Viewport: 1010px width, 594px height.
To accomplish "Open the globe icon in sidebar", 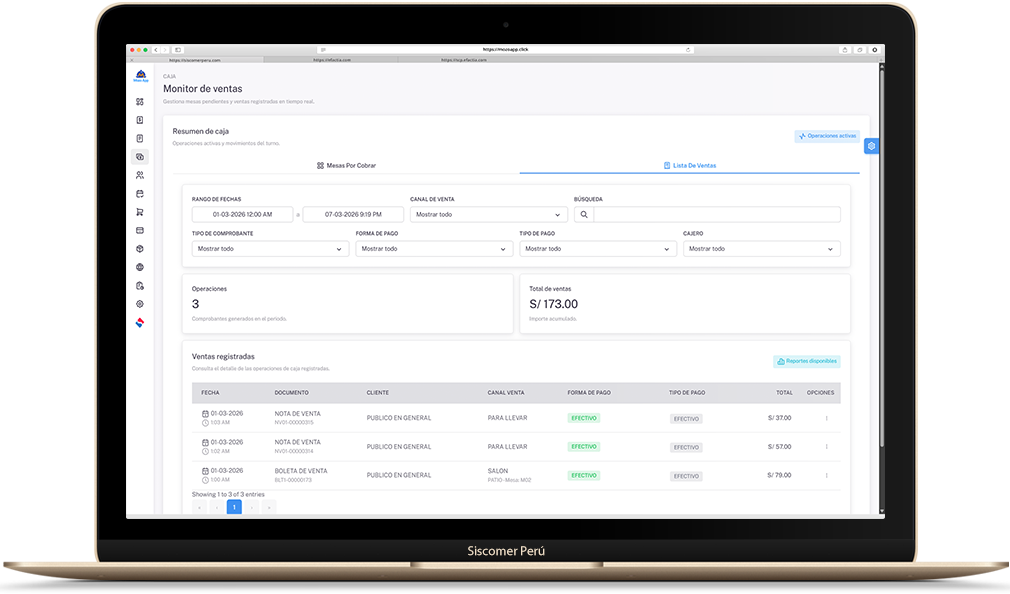I will (140, 267).
